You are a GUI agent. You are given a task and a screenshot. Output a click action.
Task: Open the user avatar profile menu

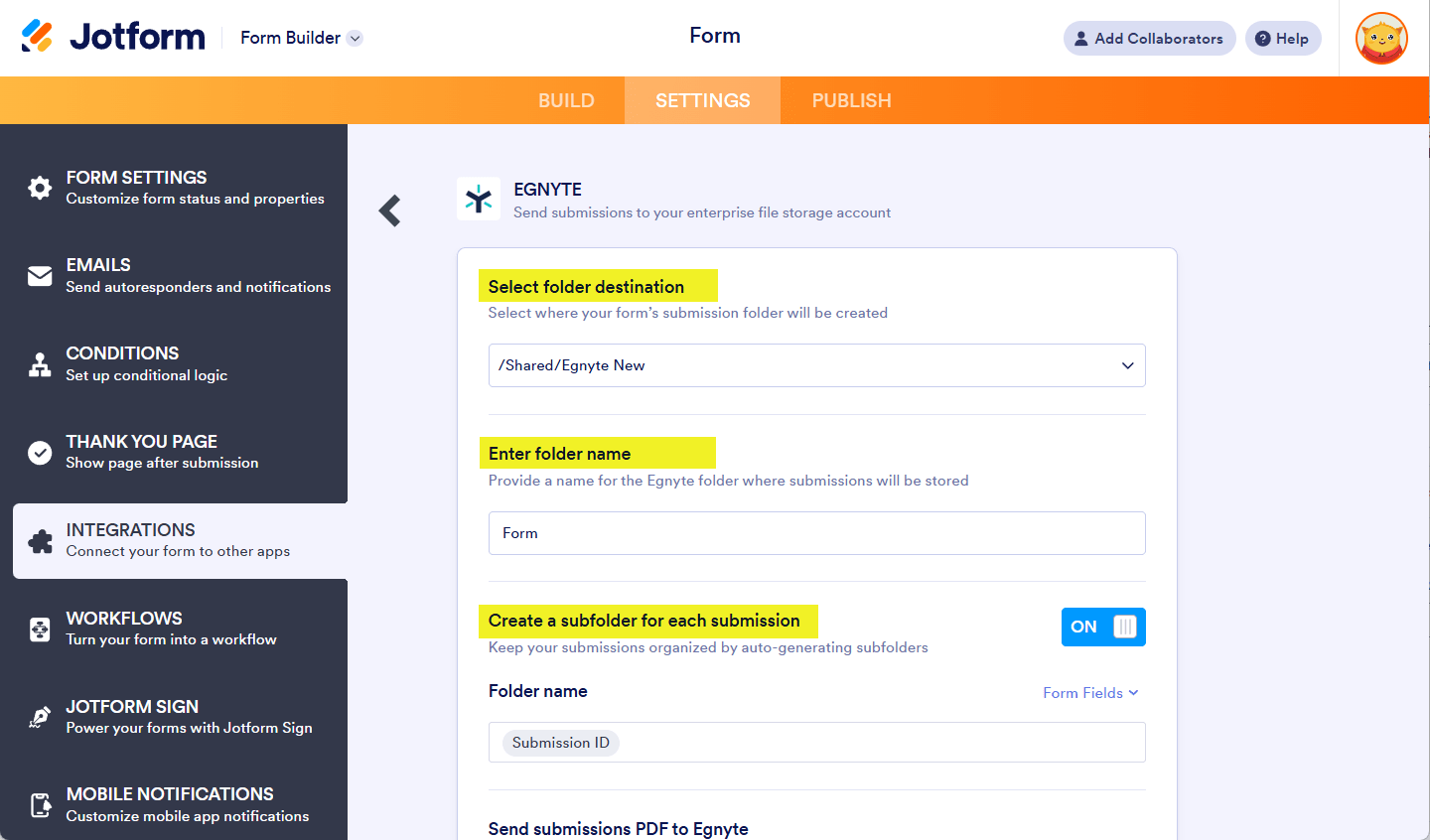[1381, 39]
